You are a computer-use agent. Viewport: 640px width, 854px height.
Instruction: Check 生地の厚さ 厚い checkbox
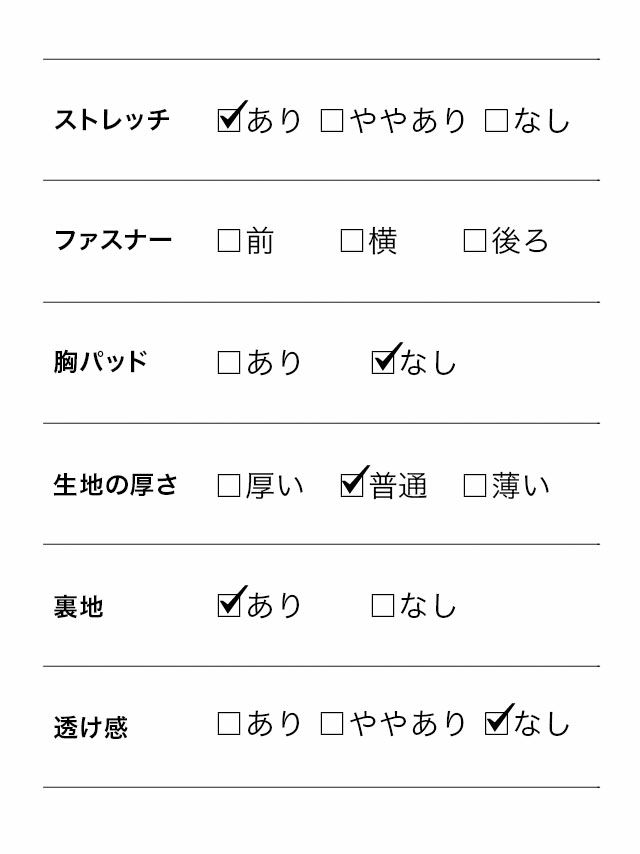click(x=229, y=486)
